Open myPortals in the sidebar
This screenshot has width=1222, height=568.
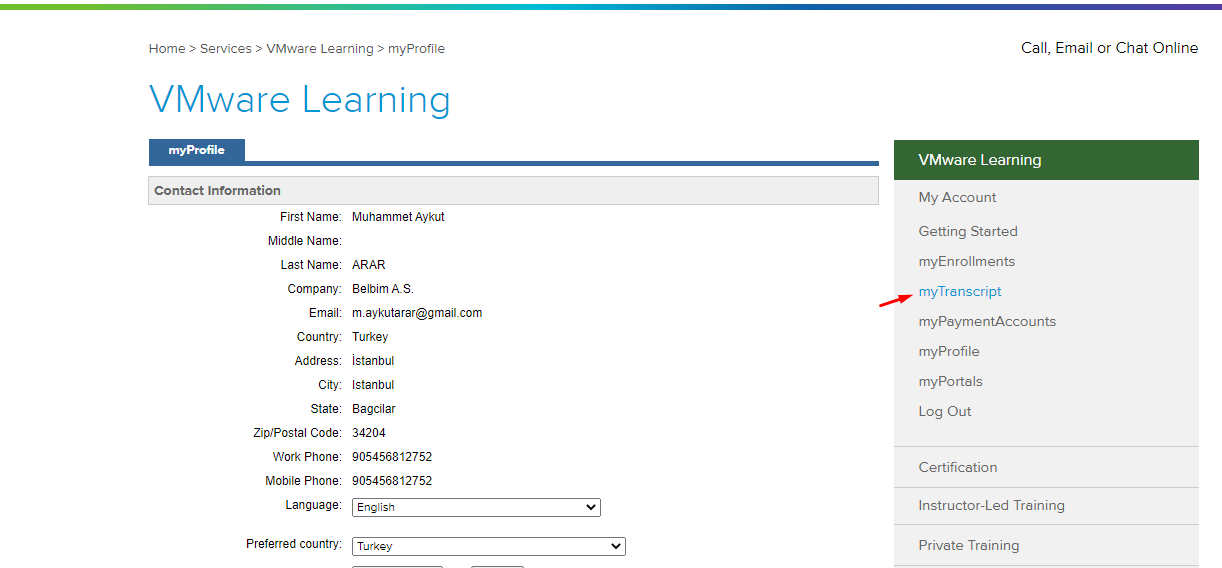click(x=951, y=381)
